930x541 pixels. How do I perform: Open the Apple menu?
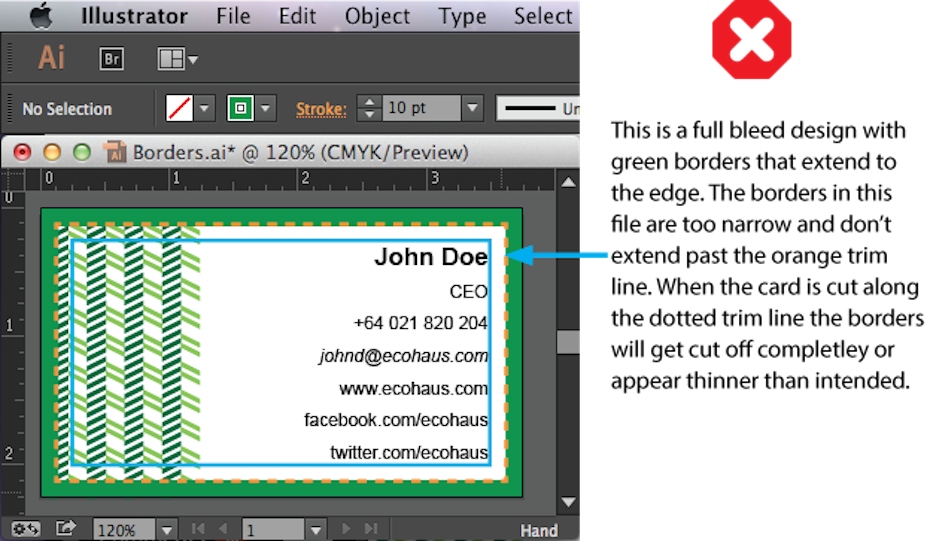(41, 16)
